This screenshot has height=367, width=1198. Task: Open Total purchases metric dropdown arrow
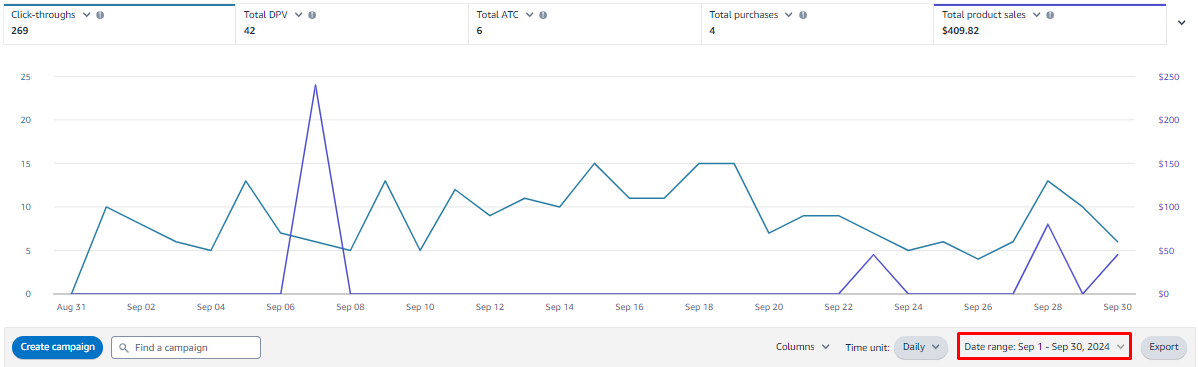789,15
